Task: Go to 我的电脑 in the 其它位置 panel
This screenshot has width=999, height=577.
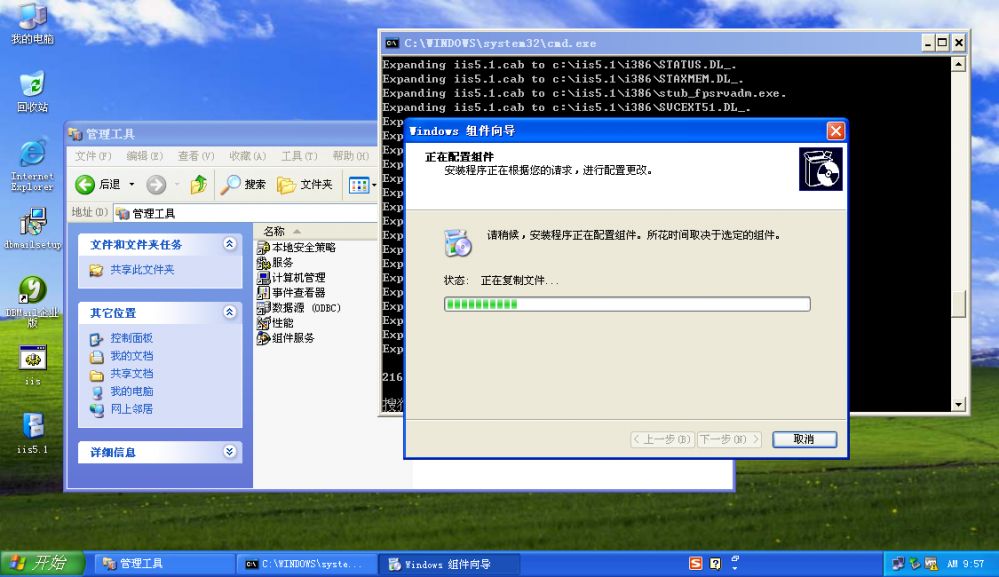Action: (131, 392)
